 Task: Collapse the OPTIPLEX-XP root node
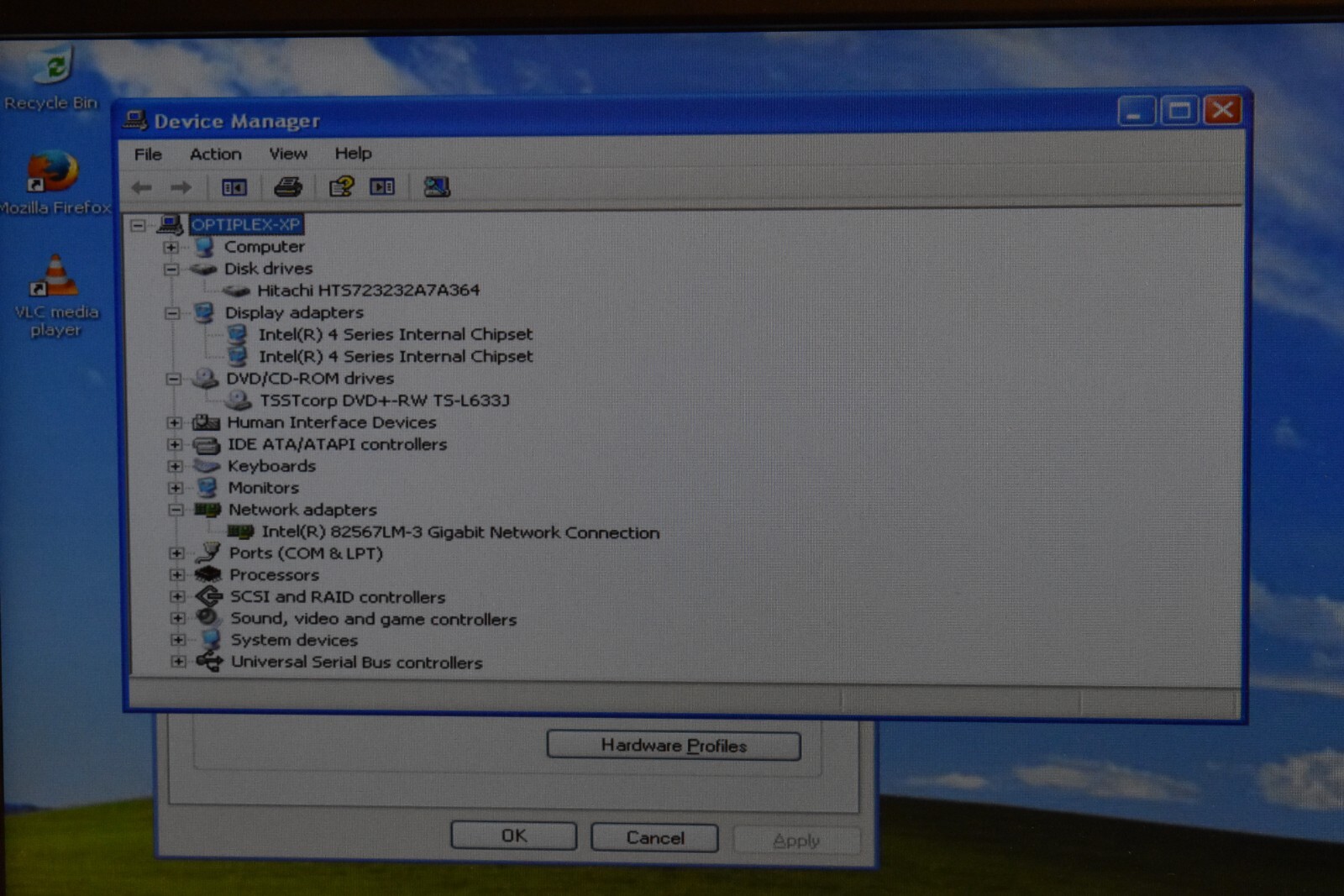coord(138,225)
